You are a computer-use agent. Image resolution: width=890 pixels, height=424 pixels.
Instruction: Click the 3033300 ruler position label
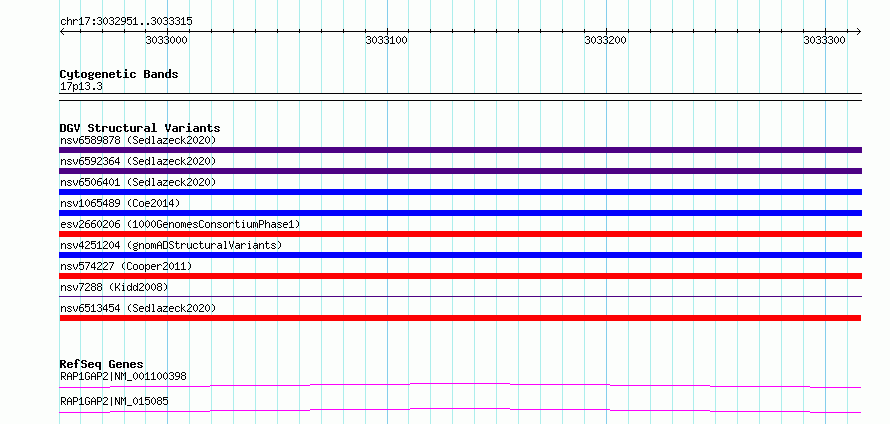[825, 40]
